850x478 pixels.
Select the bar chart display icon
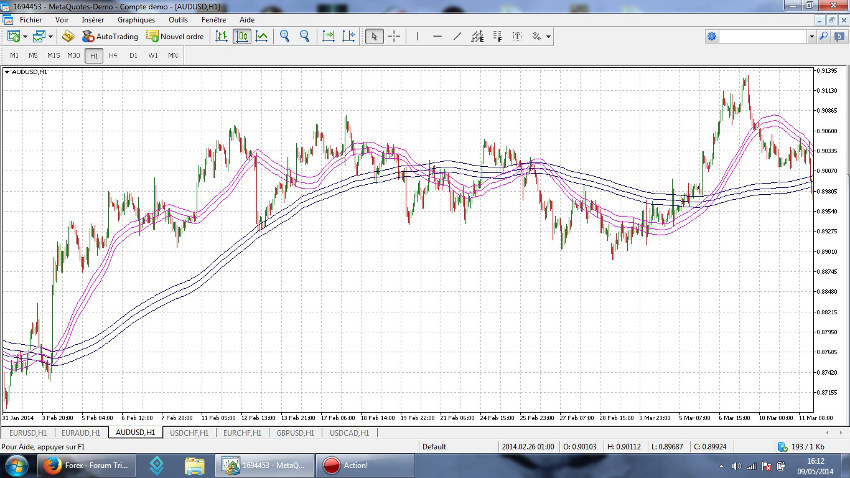(222, 36)
